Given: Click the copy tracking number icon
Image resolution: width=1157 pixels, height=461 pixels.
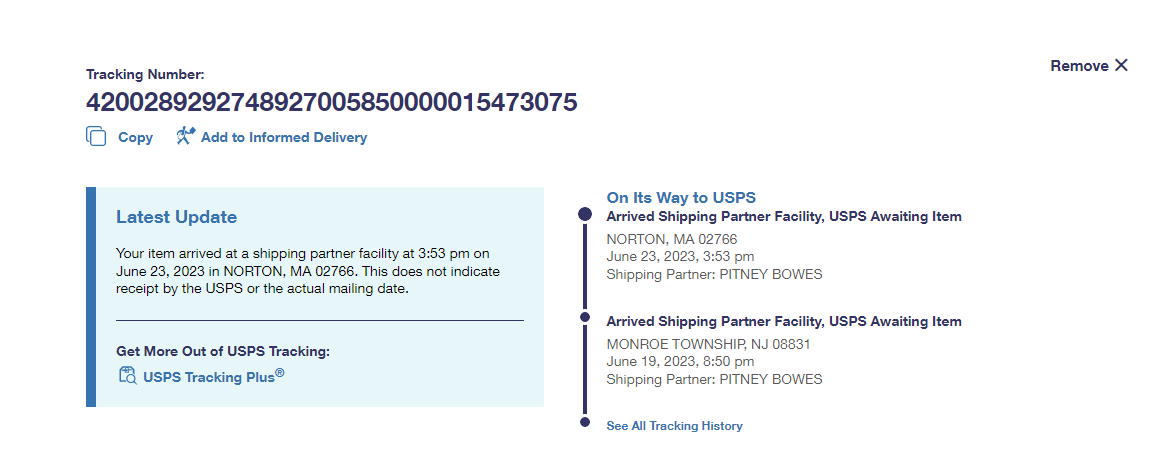Looking at the screenshot, I should coord(96,137).
